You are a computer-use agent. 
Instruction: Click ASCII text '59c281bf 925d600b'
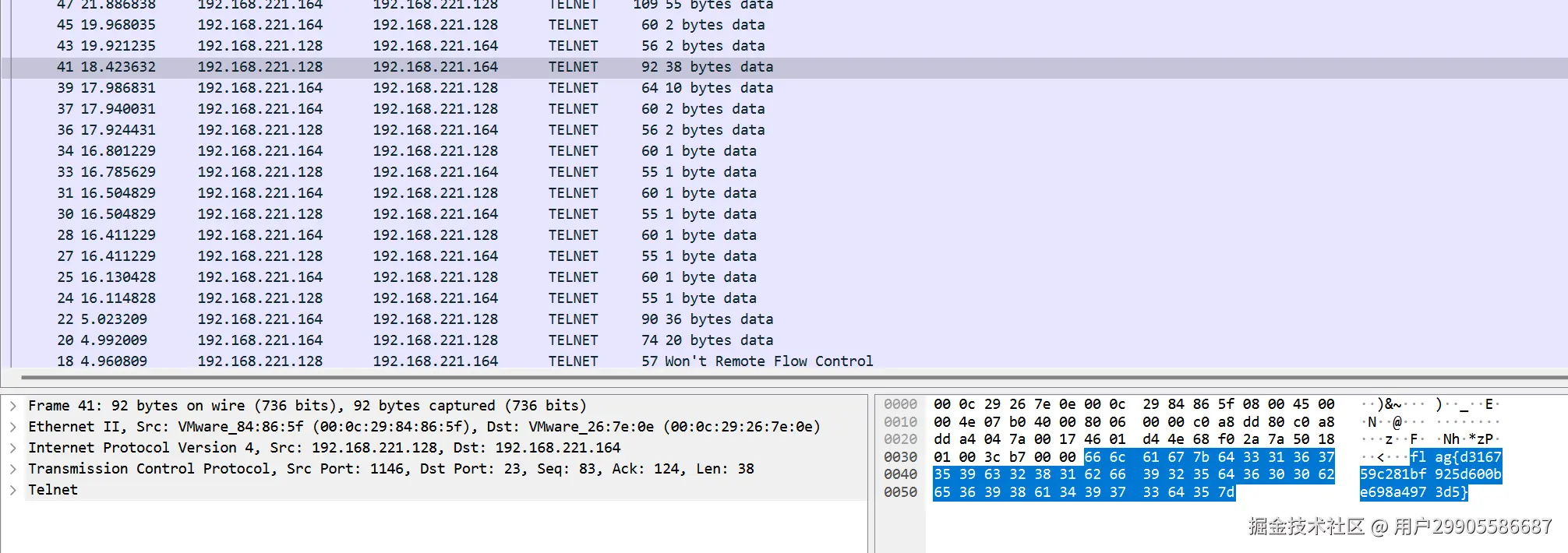[1430, 474]
